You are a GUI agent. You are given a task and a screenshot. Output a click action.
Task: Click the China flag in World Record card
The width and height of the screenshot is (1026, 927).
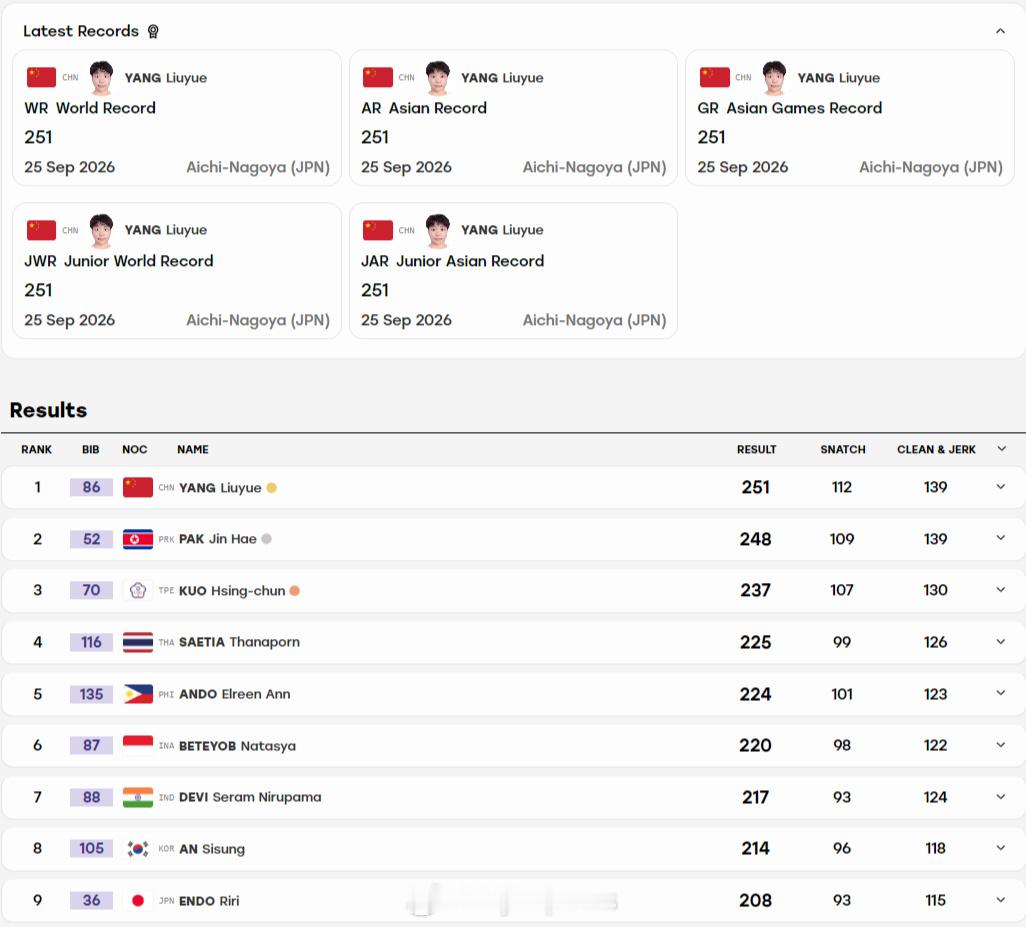click(x=41, y=77)
